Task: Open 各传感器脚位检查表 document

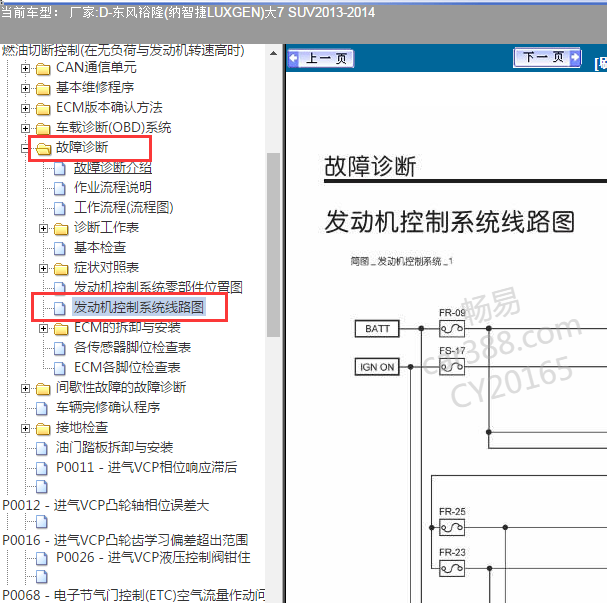Action: point(132,348)
